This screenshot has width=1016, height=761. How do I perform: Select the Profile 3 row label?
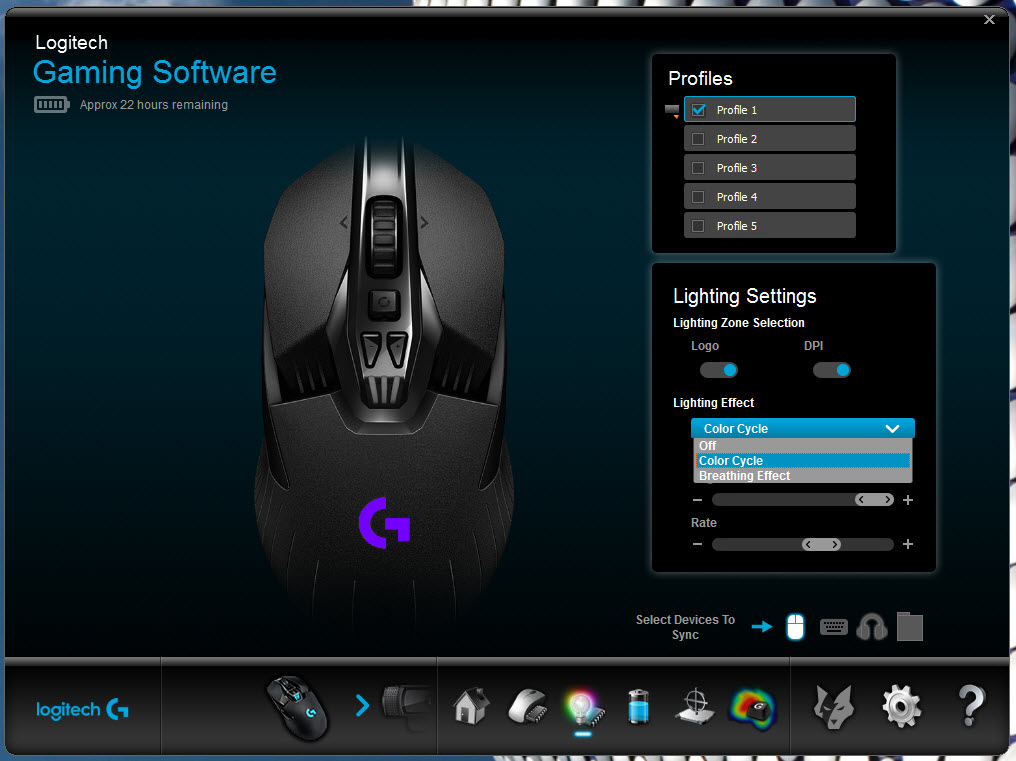click(737, 168)
